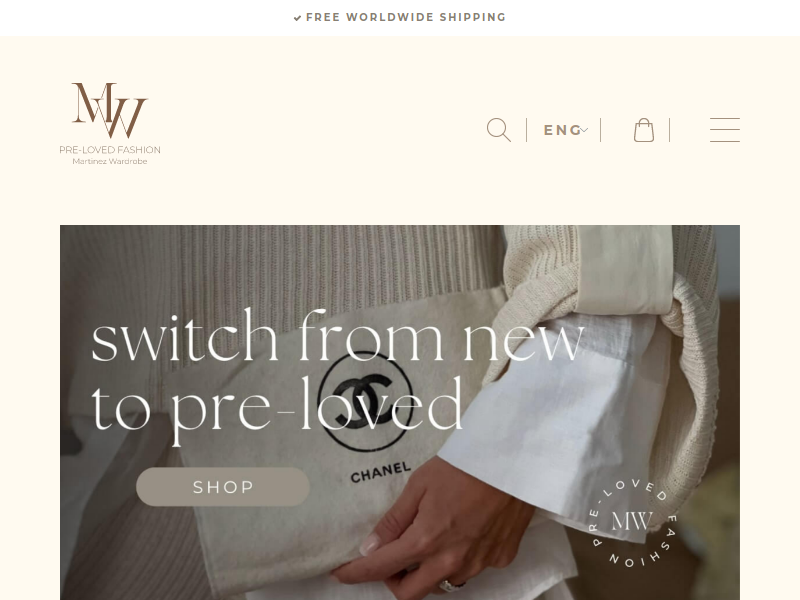Click the MW letters inside circular badge
This screenshot has width=800, height=600.
point(632,521)
